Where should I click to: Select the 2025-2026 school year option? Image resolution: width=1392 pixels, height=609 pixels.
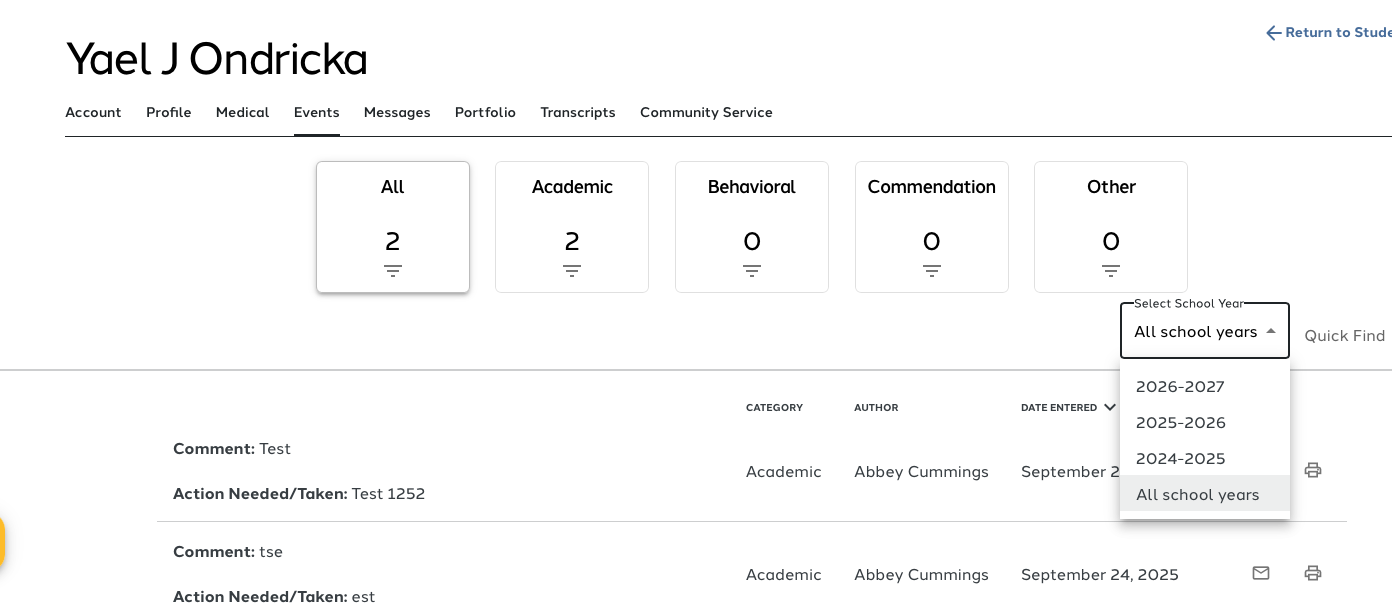point(1181,423)
